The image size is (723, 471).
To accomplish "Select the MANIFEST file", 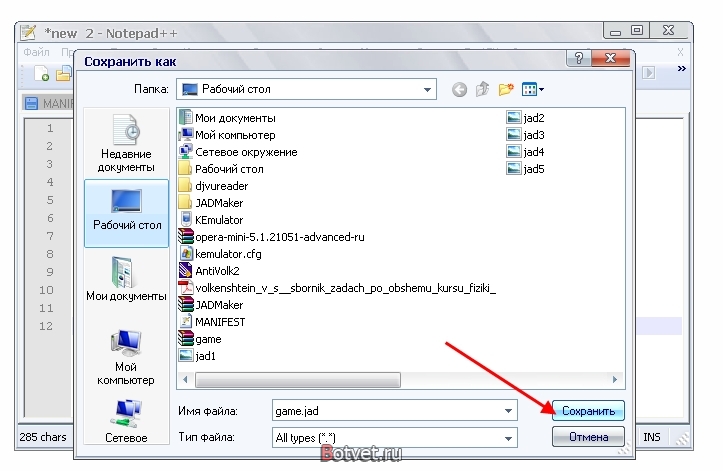I will coord(212,322).
